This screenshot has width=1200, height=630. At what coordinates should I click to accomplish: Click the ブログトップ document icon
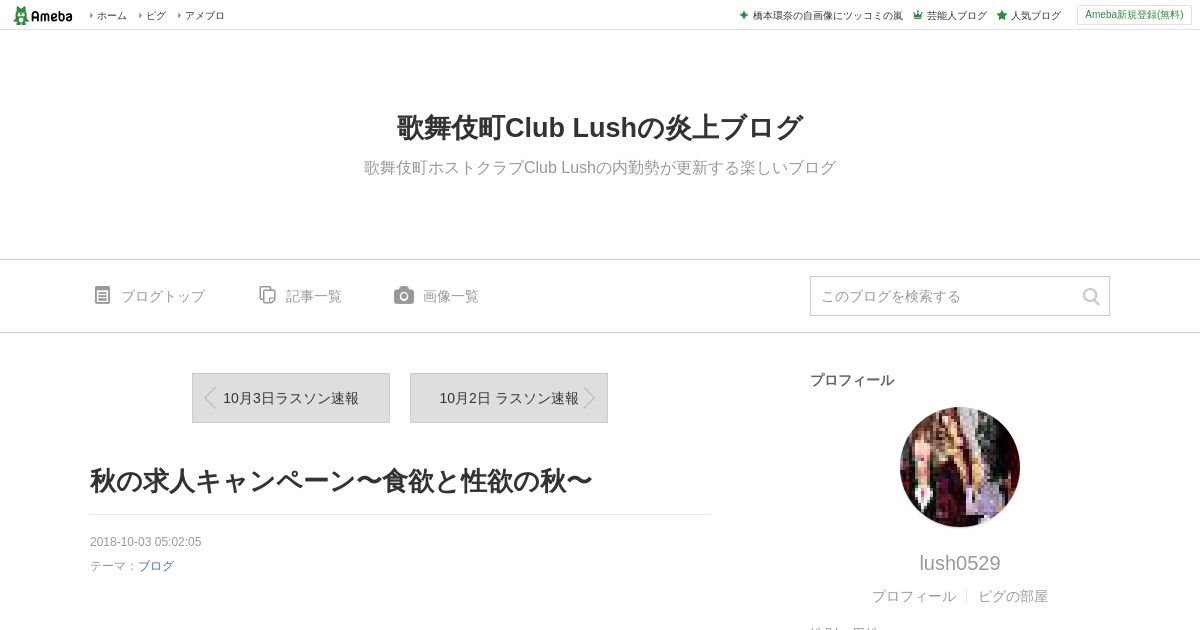click(102, 295)
